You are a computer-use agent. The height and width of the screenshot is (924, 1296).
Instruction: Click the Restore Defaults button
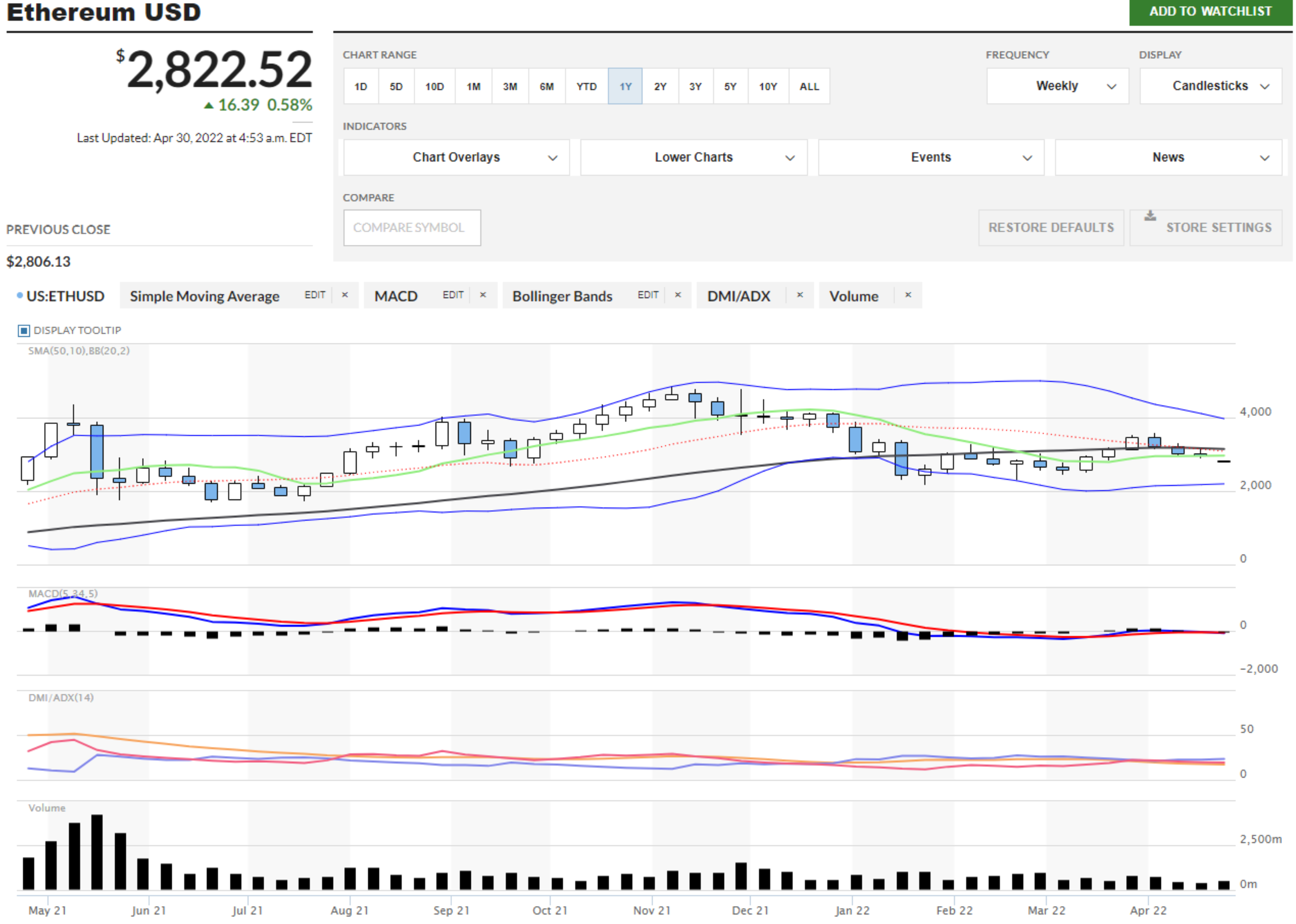[x=1052, y=228]
